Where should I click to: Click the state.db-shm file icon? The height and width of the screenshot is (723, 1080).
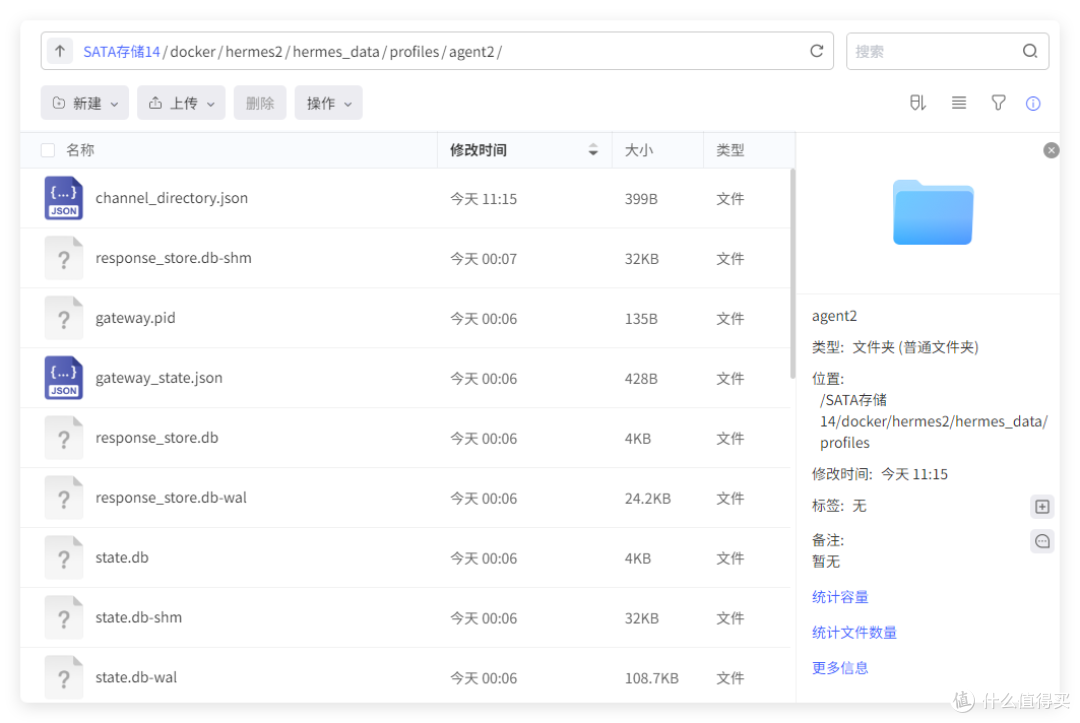coord(63,618)
